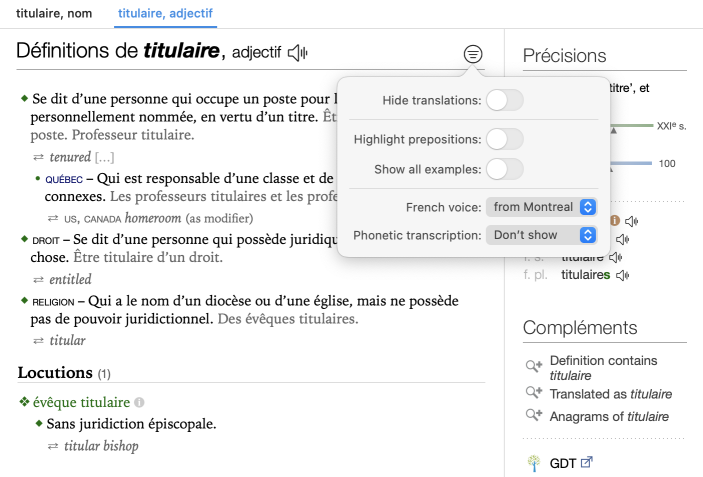Click the search icon beside Anagrams of titulaire
The width and height of the screenshot is (703, 477).
pos(533,416)
